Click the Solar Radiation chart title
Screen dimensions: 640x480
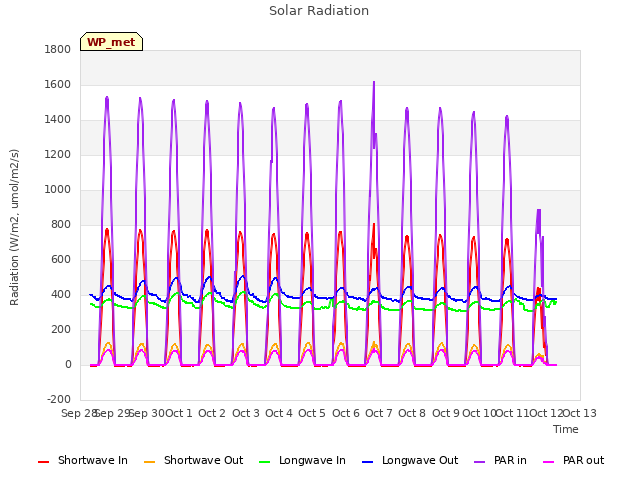(x=319, y=11)
